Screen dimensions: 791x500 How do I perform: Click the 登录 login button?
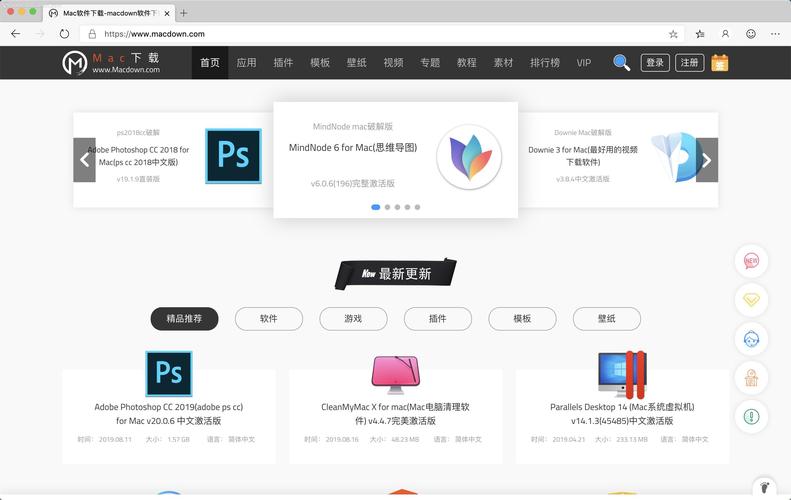point(655,63)
